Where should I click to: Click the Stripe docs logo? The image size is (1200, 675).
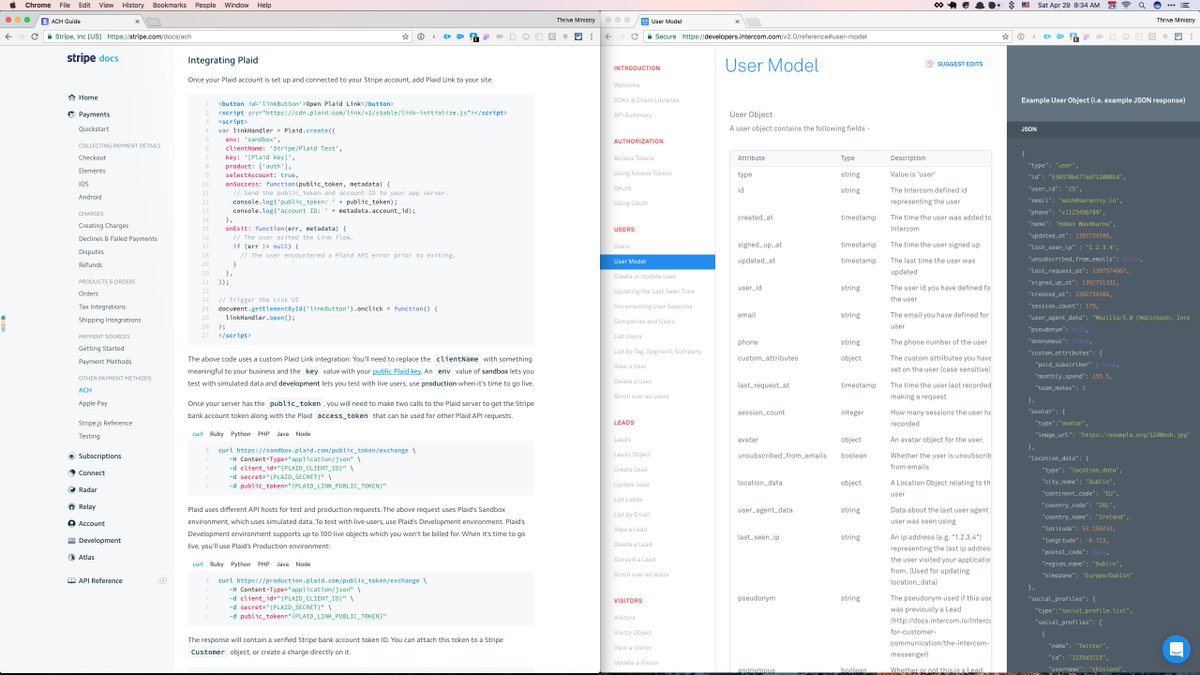tap(93, 59)
